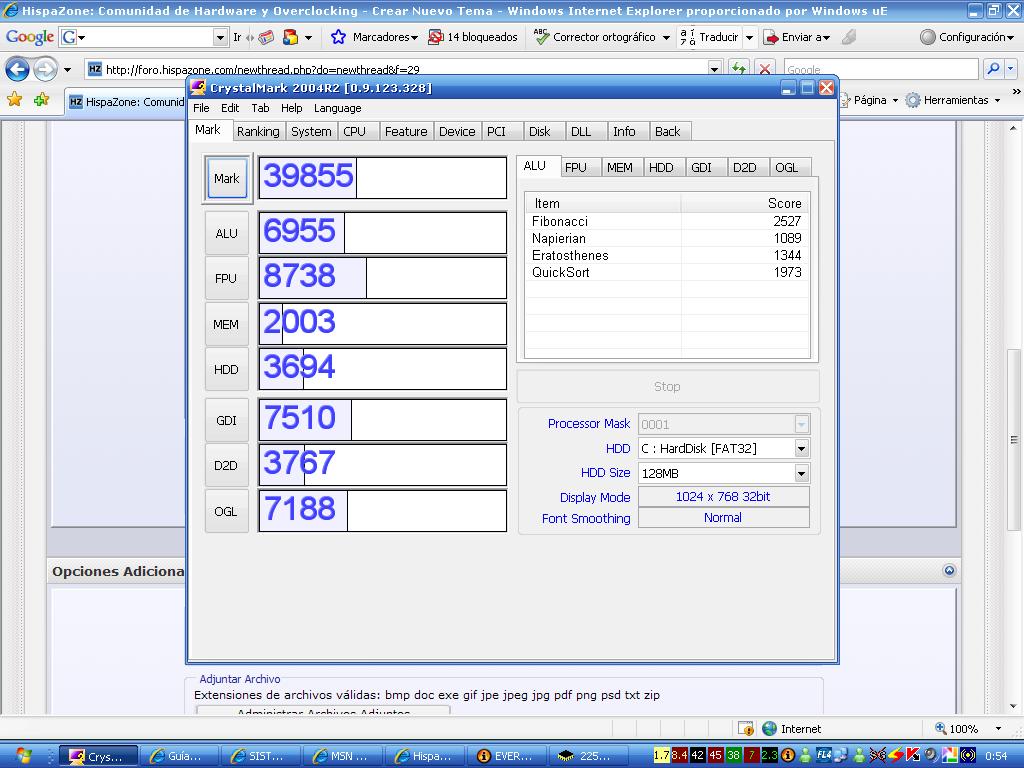Click the browser Back arrow button

pos(18,69)
